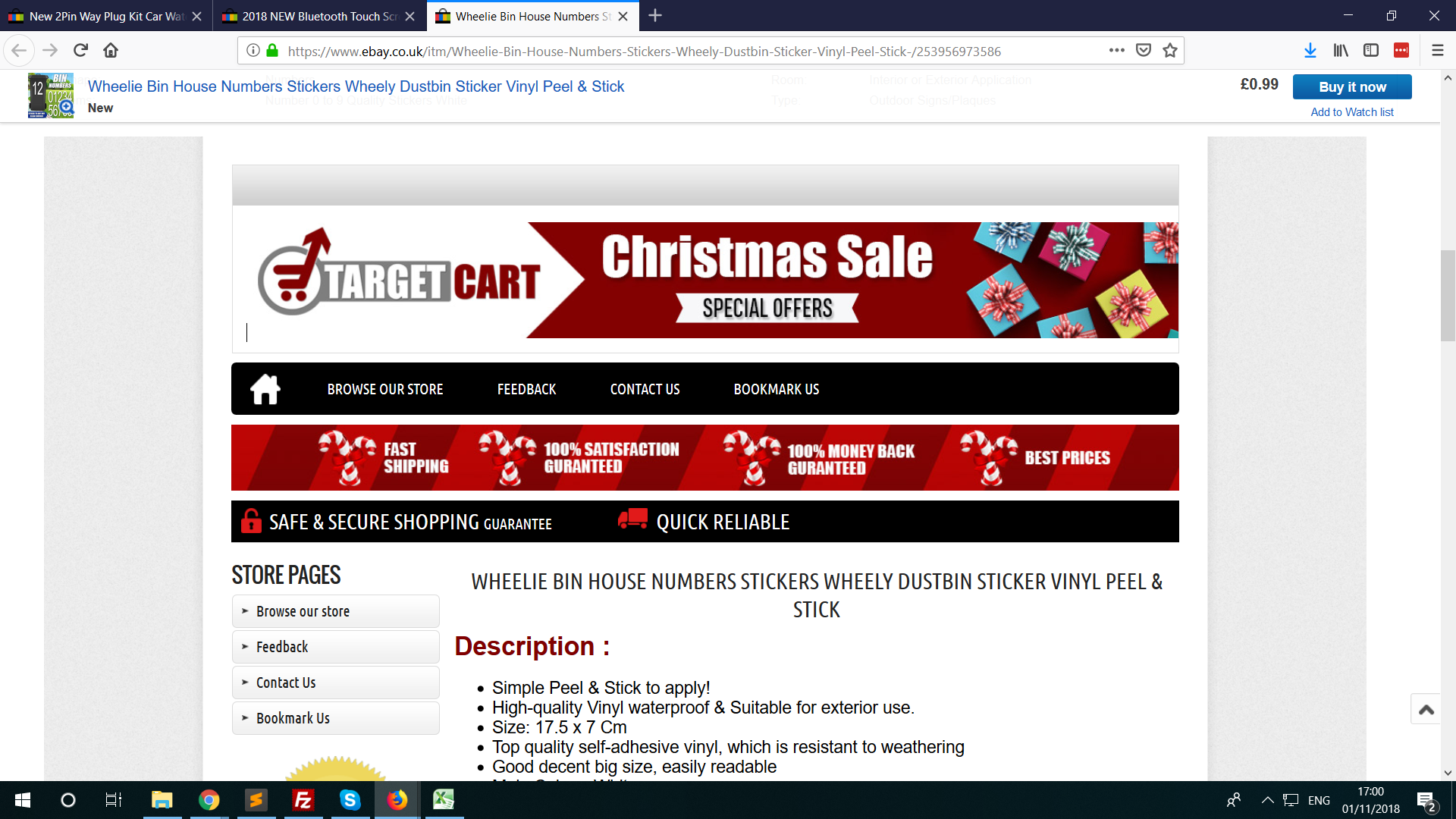Click Add to Watch list link
This screenshot has height=819, width=1456.
(x=1351, y=112)
